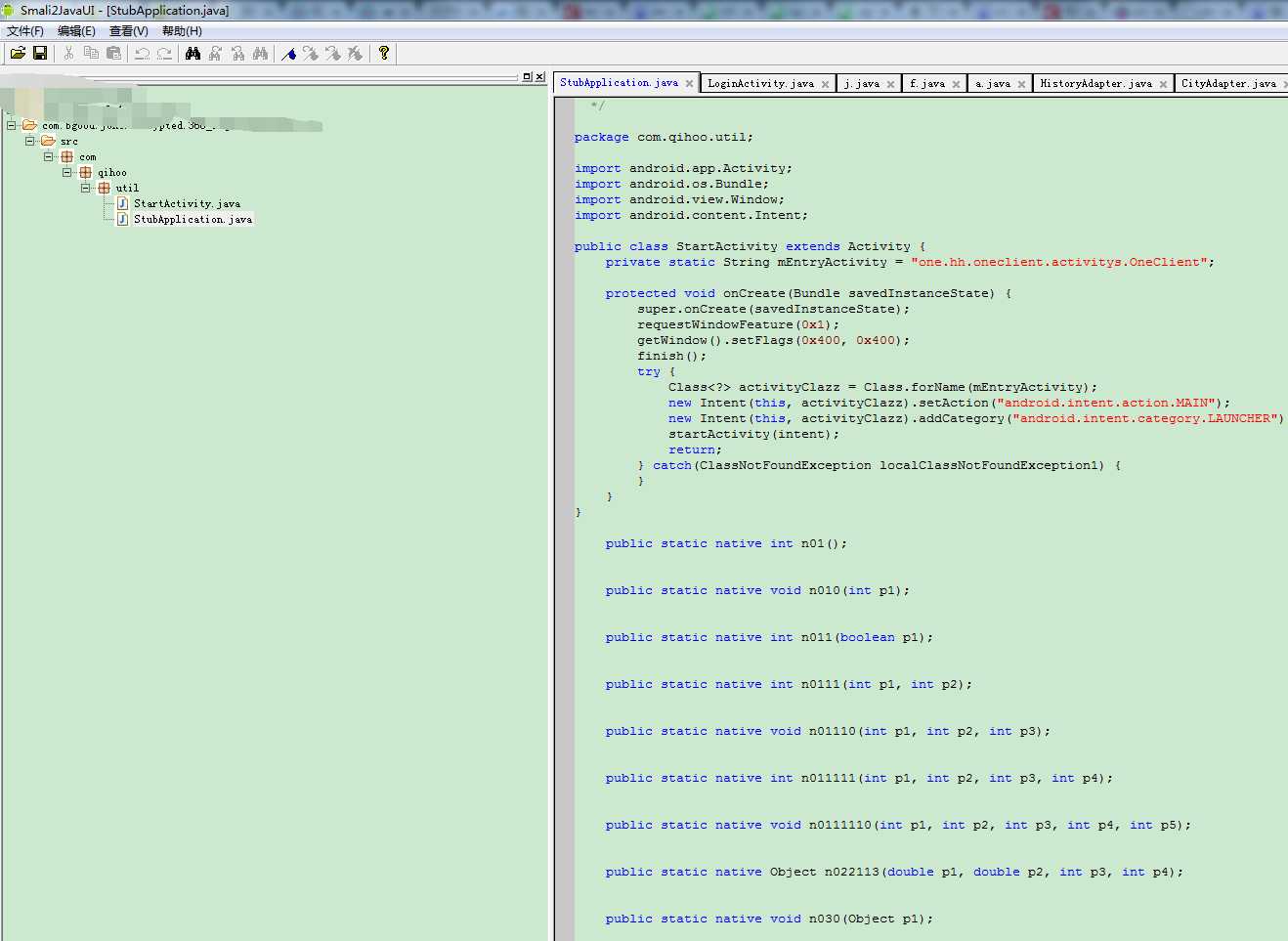The height and width of the screenshot is (941, 1288).
Task: Click the mEntryActivity string literal in code
Action: click(x=1060, y=262)
